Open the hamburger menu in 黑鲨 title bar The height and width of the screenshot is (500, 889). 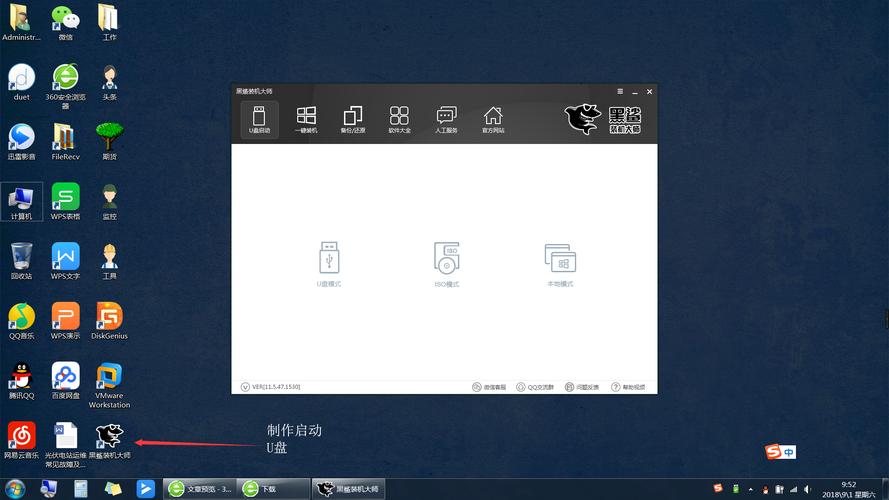click(620, 91)
